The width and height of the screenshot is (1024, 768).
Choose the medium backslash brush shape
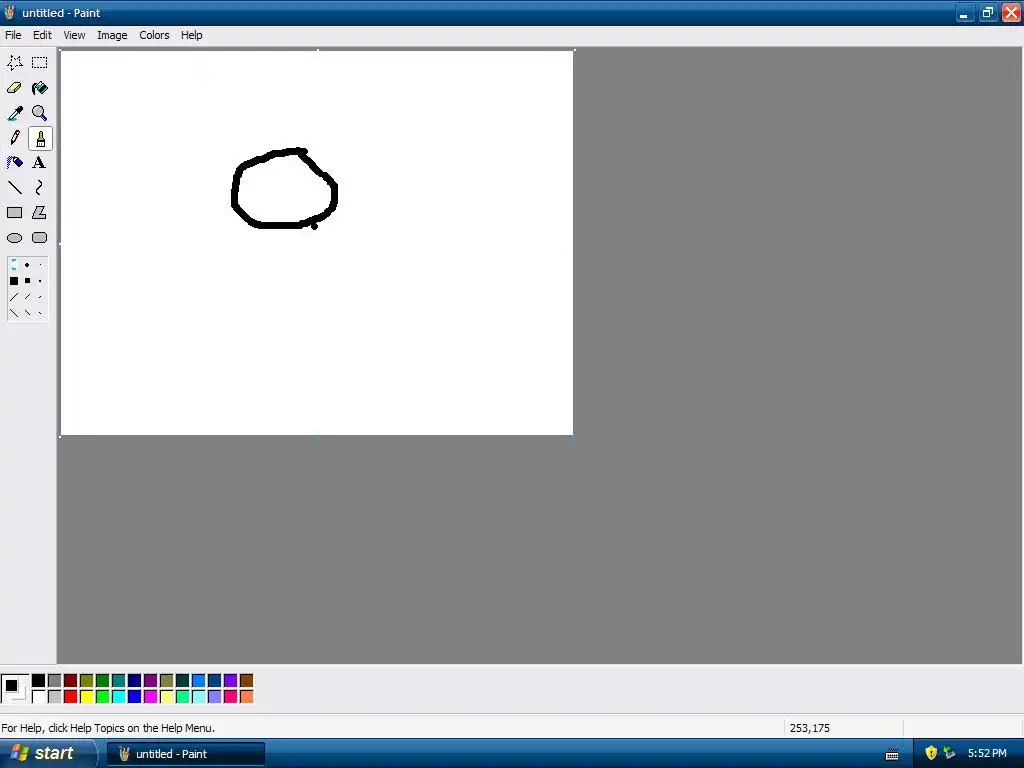coord(27,313)
